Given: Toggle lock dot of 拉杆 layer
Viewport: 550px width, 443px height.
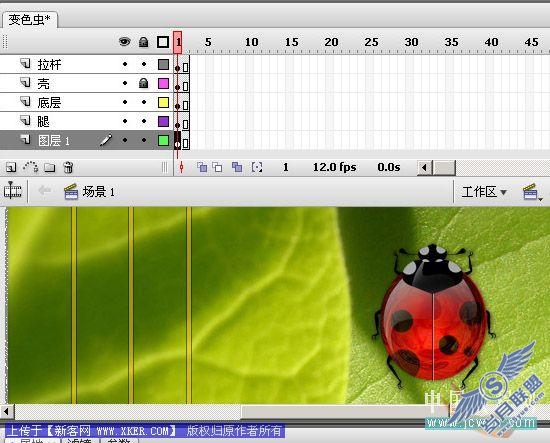Looking at the screenshot, I should coord(144,64).
